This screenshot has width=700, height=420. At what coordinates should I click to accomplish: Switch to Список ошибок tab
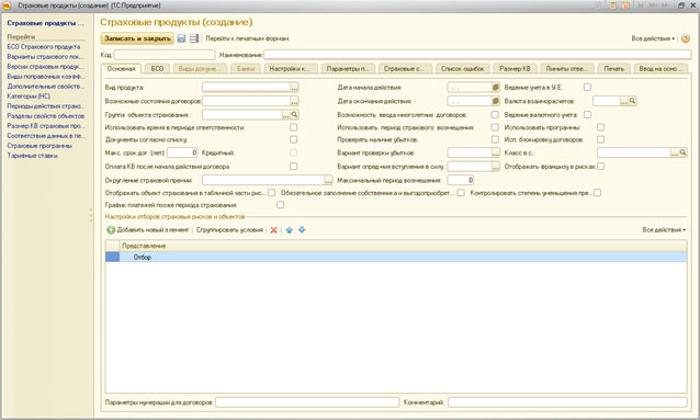(462, 69)
